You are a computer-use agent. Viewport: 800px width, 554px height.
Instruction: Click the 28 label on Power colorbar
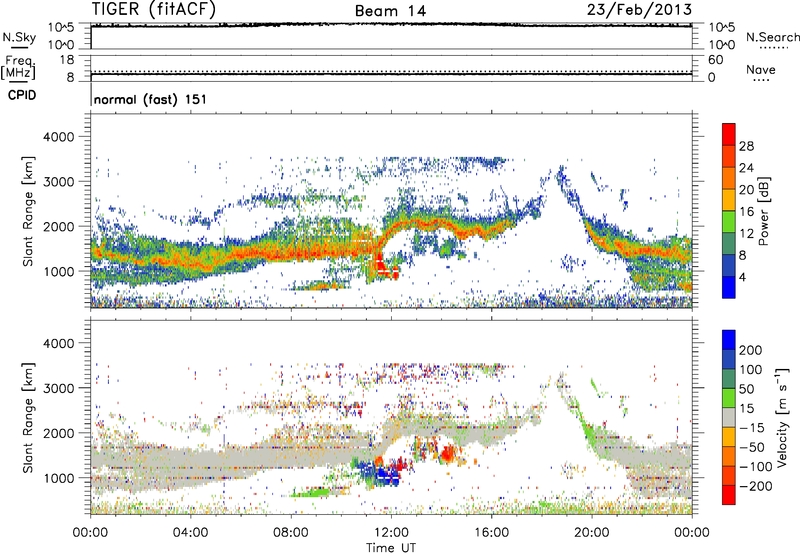(746, 146)
